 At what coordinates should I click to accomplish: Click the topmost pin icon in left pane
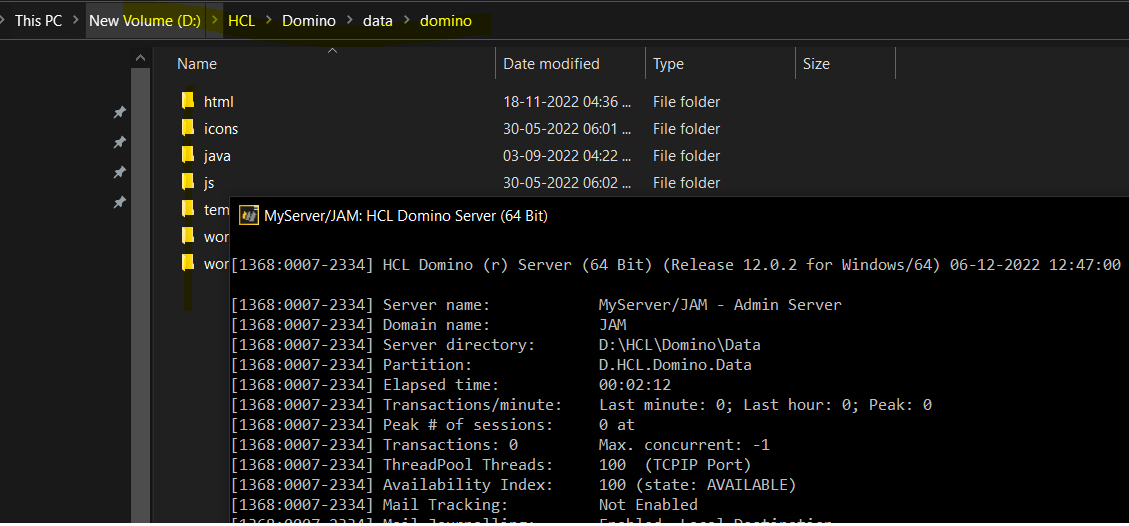pyautogui.click(x=119, y=112)
